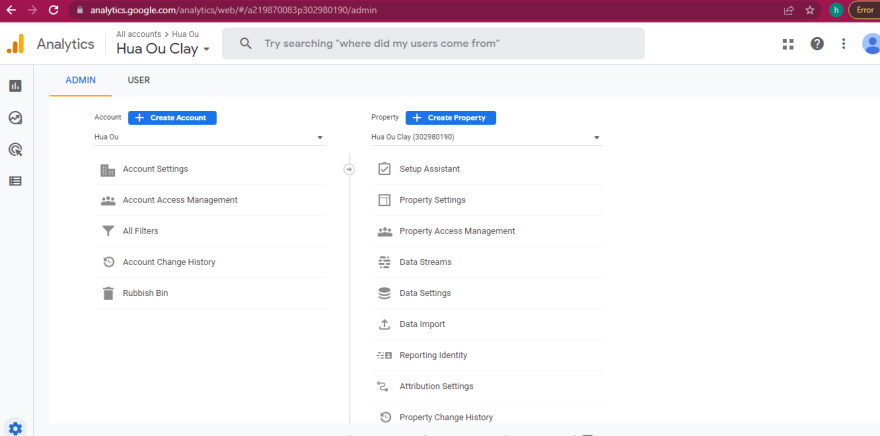Click the Account Change History clock icon

(x=108, y=262)
